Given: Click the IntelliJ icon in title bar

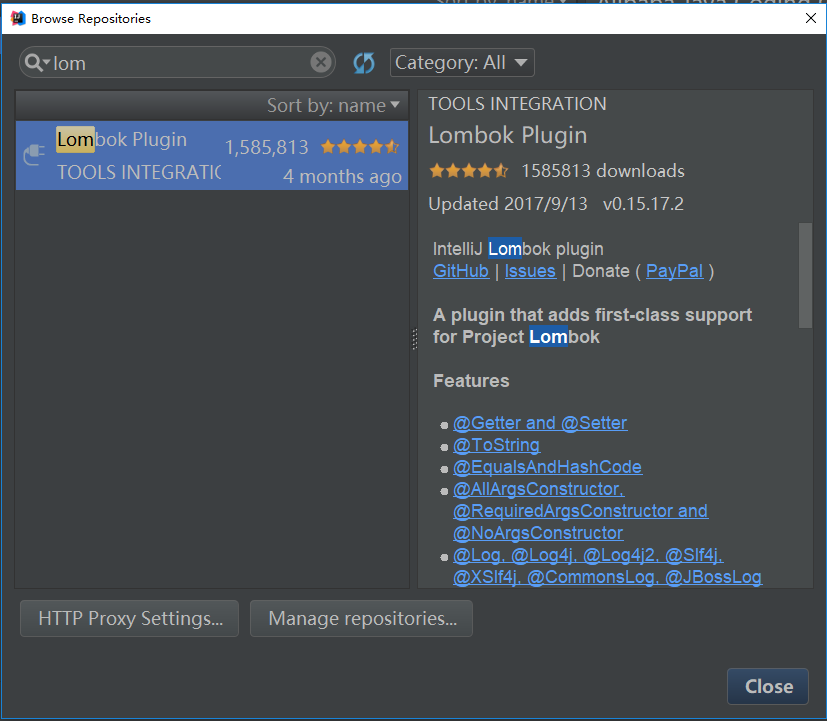Looking at the screenshot, I should (17, 18).
